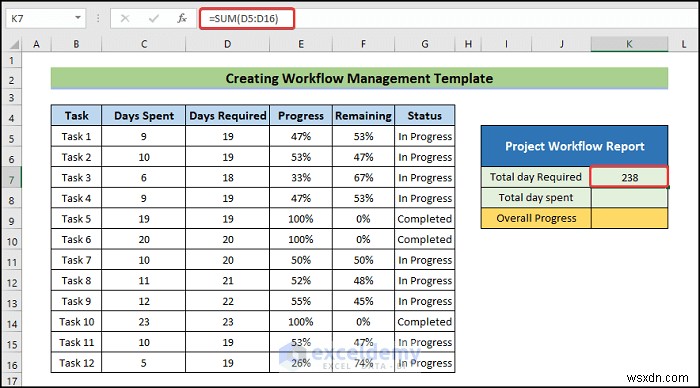This screenshot has height=388, width=700.
Task: Select column header C
Action: (x=144, y=44)
